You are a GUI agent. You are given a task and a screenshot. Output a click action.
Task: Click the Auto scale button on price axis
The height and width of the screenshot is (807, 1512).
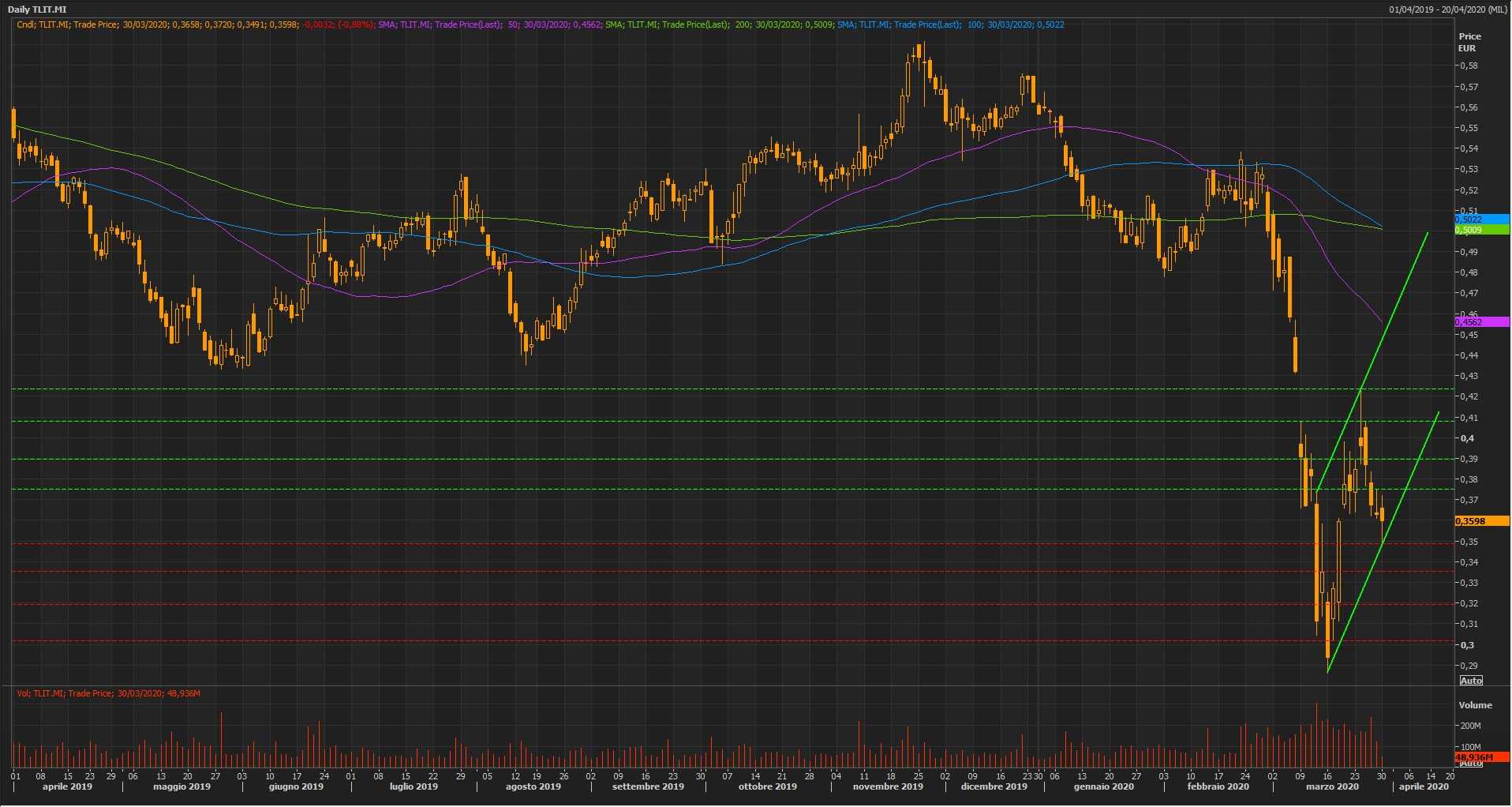coord(1471,681)
